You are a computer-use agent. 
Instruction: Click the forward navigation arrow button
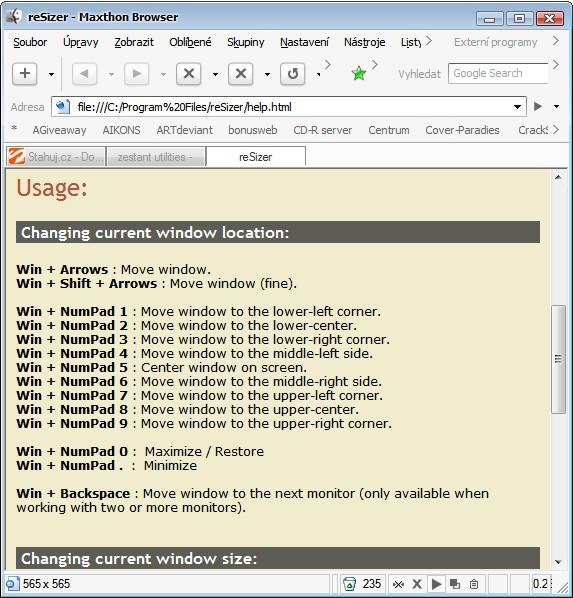point(136,73)
